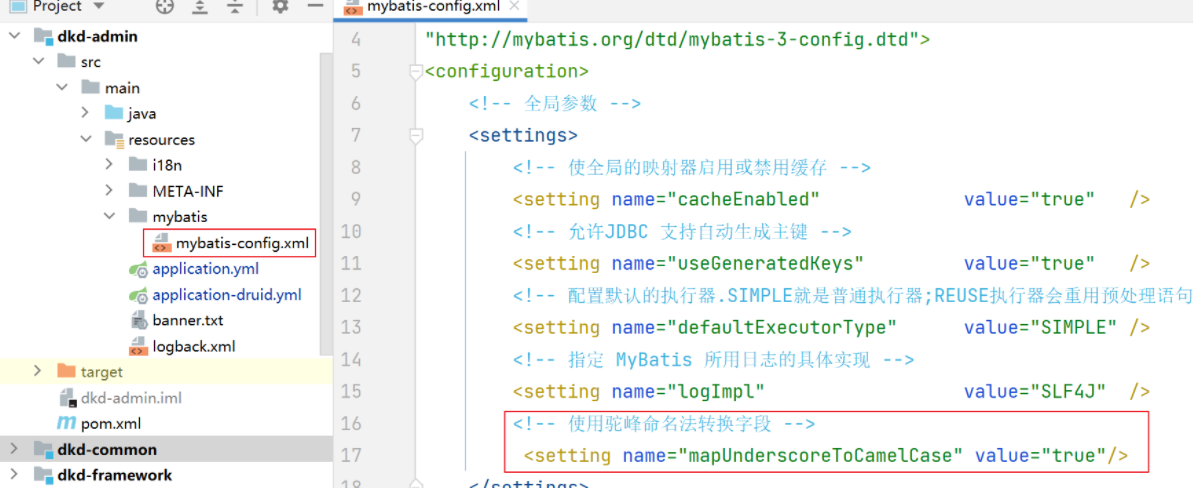Click the SLF4J value on line 15

[x=1068, y=391]
